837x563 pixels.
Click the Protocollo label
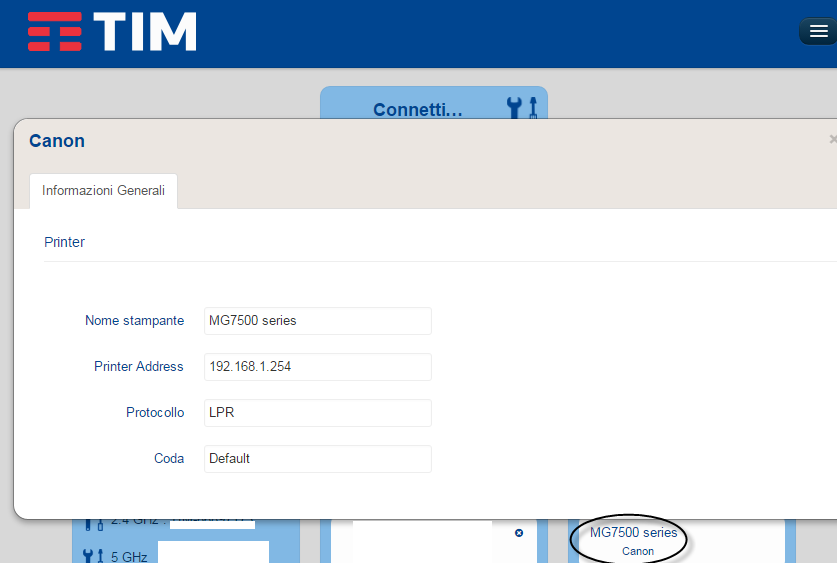155,413
